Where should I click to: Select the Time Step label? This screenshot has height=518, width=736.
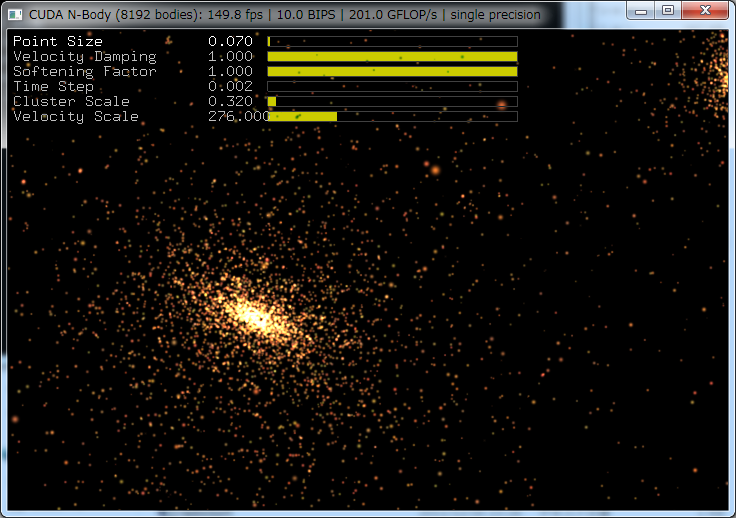click(53, 87)
